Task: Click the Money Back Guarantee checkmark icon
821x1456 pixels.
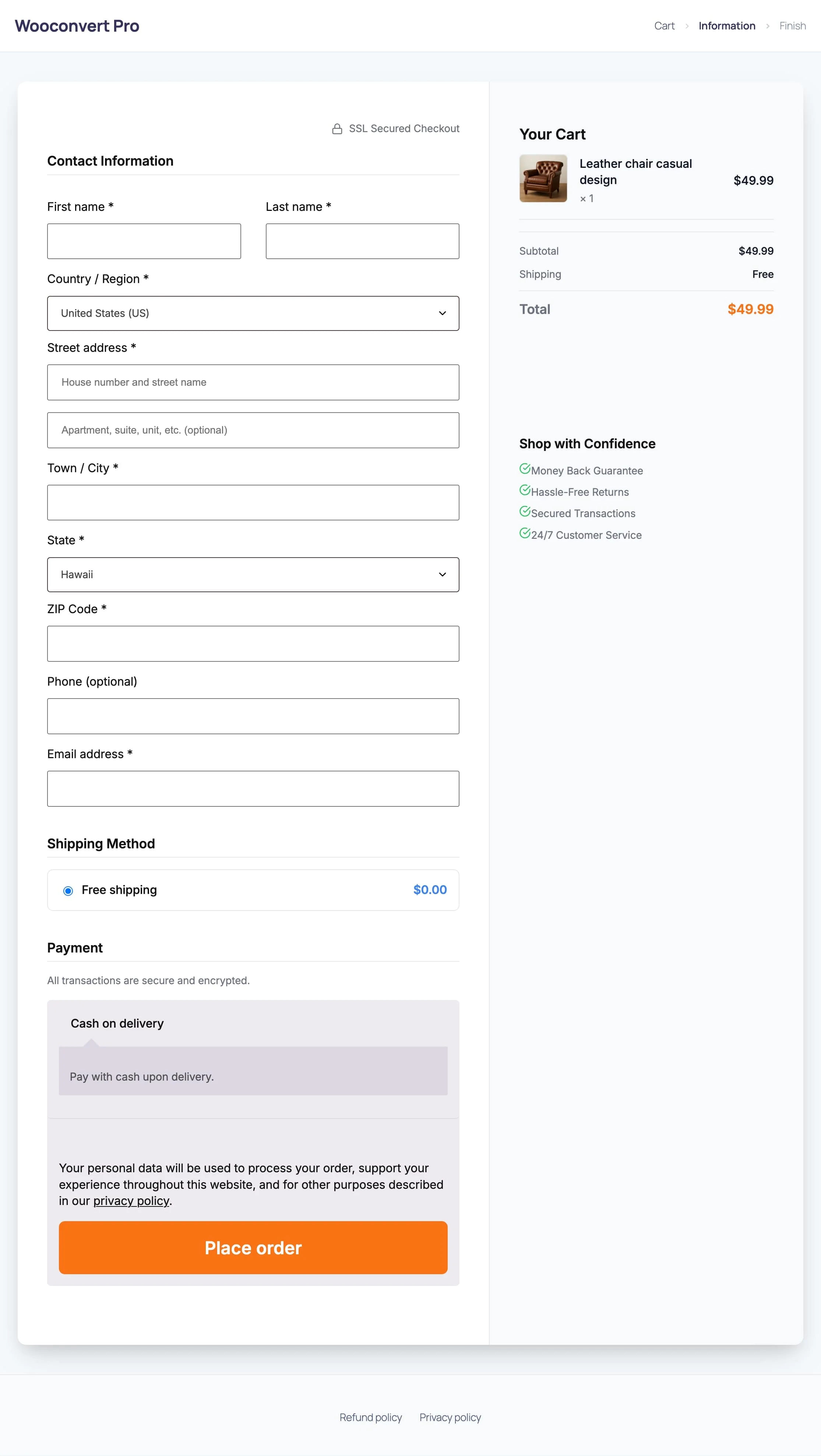Action: (x=525, y=469)
